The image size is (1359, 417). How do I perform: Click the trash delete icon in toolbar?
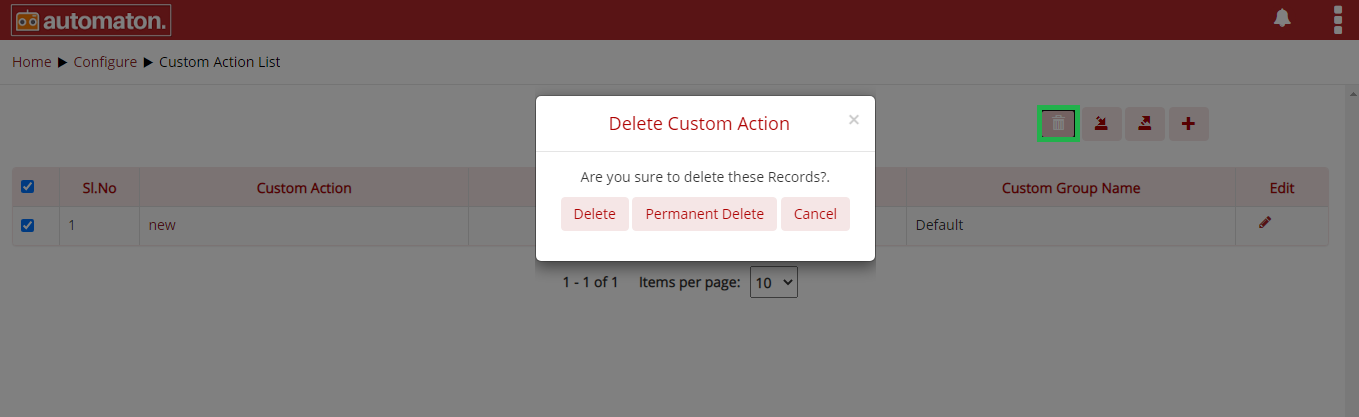(1058, 124)
